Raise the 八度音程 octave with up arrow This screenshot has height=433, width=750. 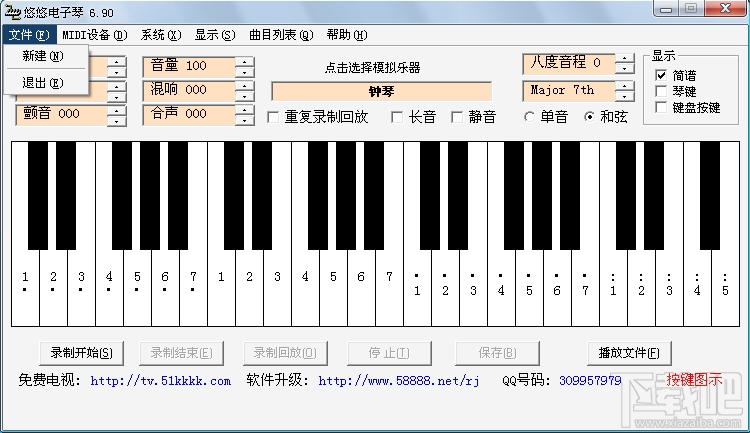click(624, 59)
